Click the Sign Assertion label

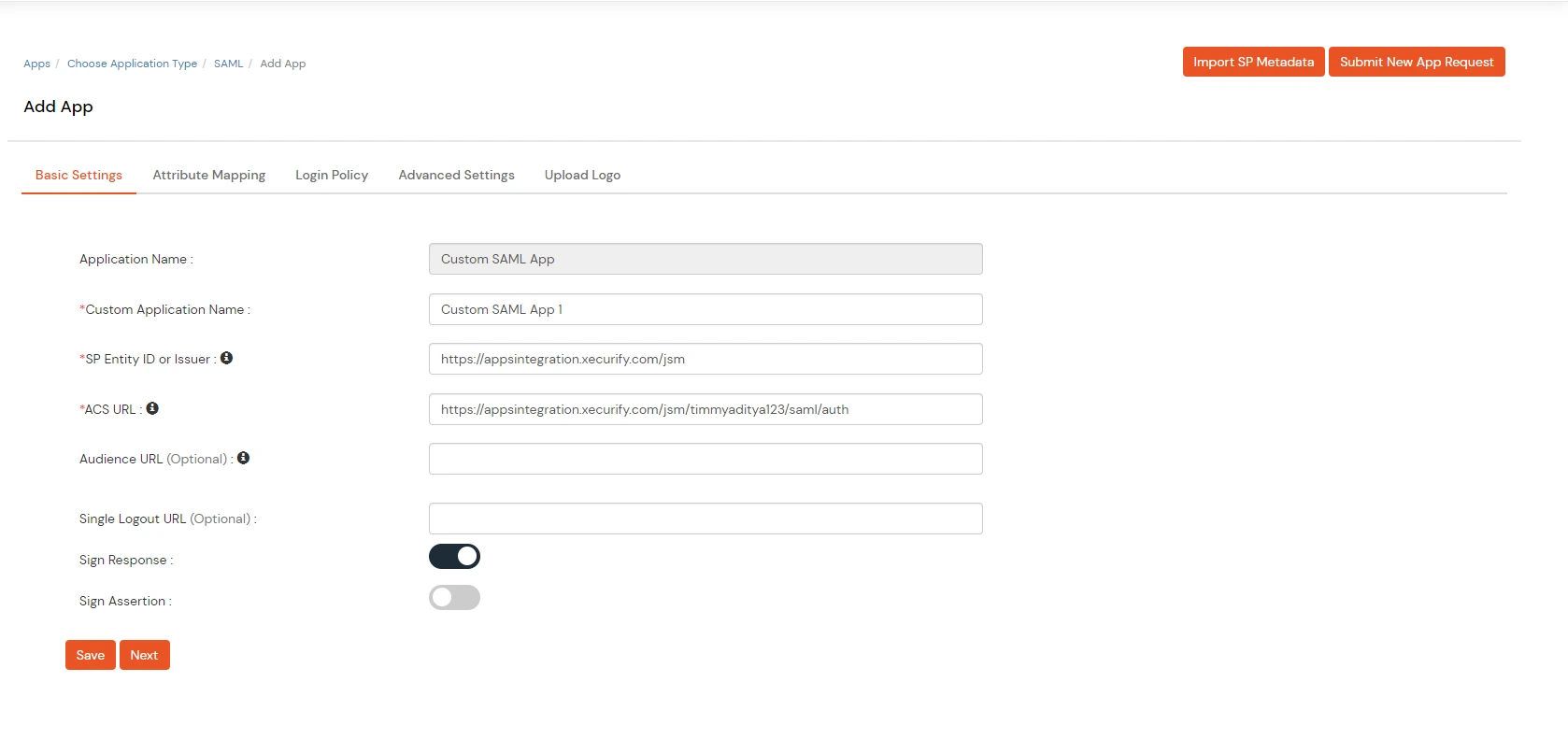[x=125, y=601]
